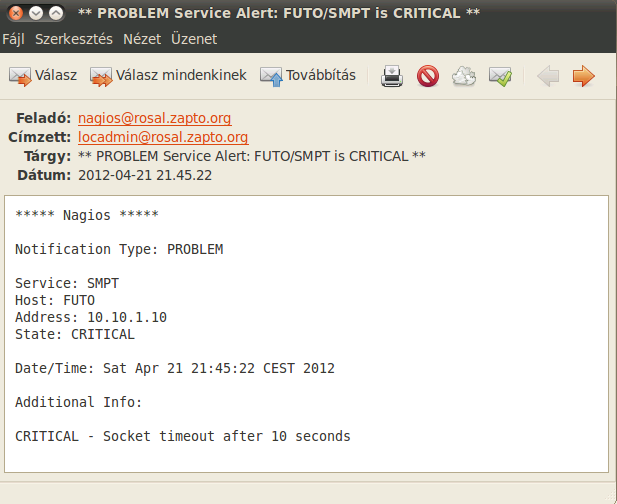Click the Továbbítás forward envelope icon

point(271,76)
